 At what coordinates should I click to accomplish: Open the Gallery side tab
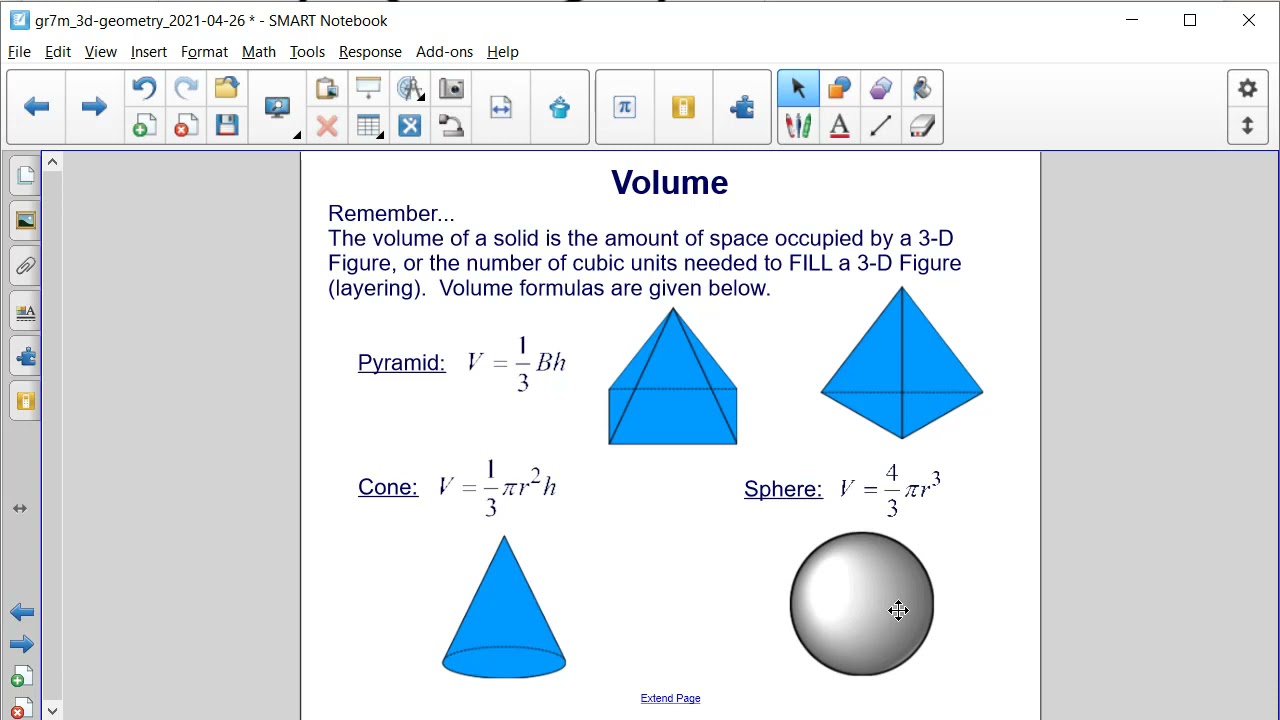click(25, 221)
